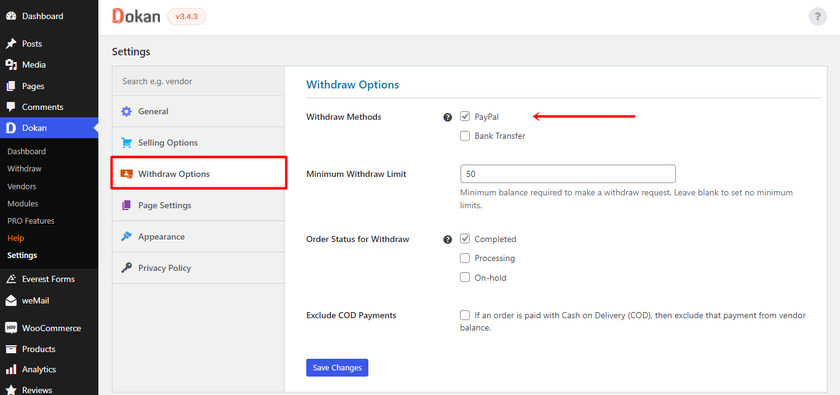Switch to the Appearance tab
The height and width of the screenshot is (395, 840).
tap(198, 236)
